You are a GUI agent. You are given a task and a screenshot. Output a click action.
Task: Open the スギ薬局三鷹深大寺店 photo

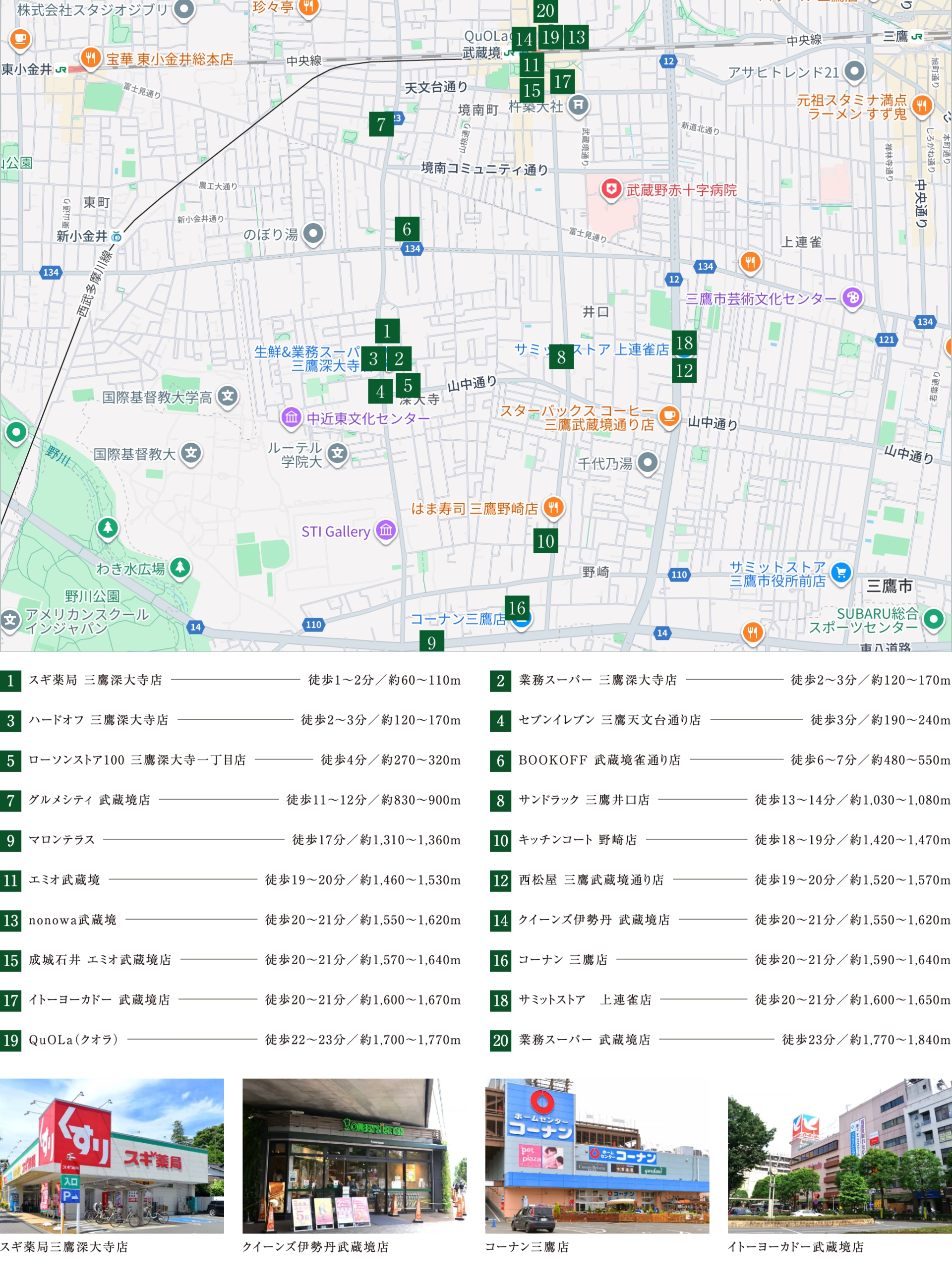click(x=112, y=1156)
